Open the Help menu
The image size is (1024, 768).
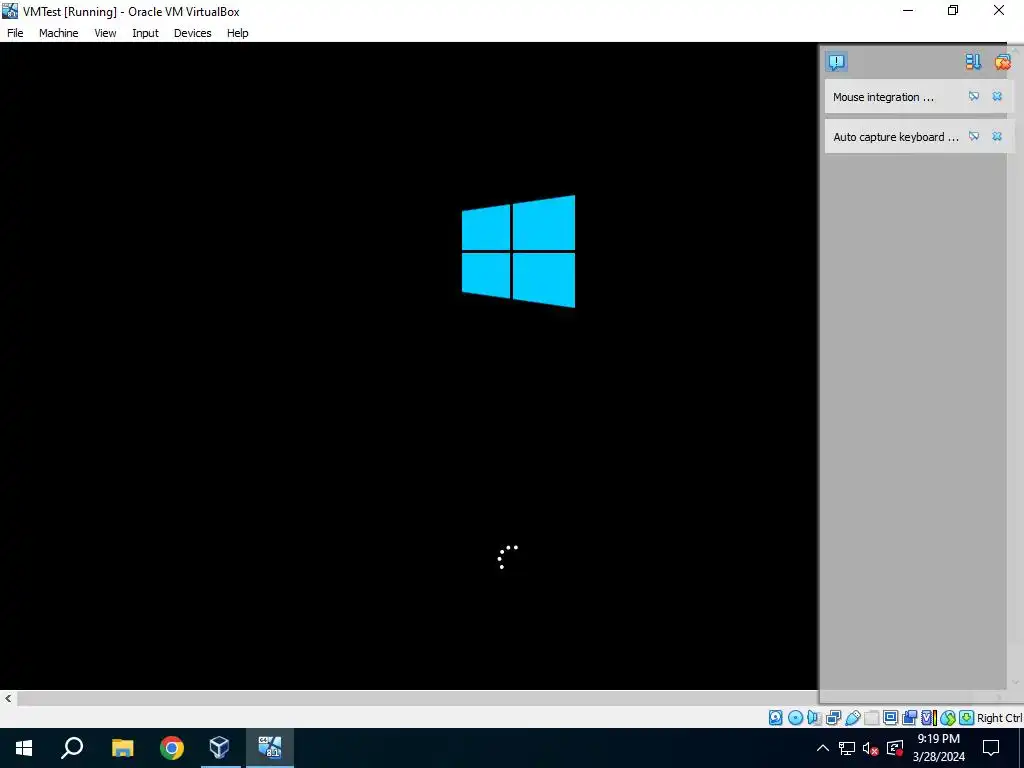238,33
